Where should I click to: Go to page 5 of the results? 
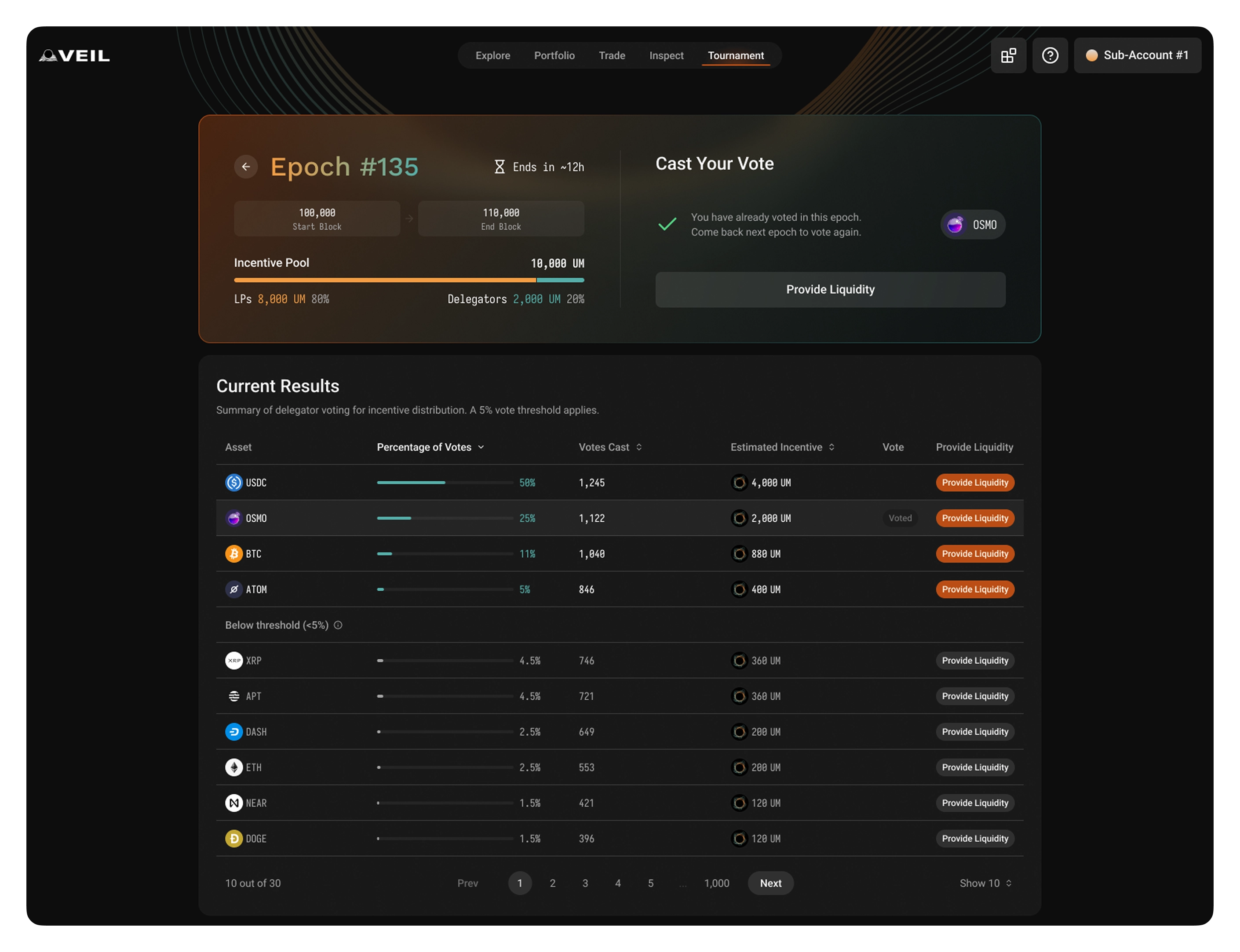click(x=650, y=883)
